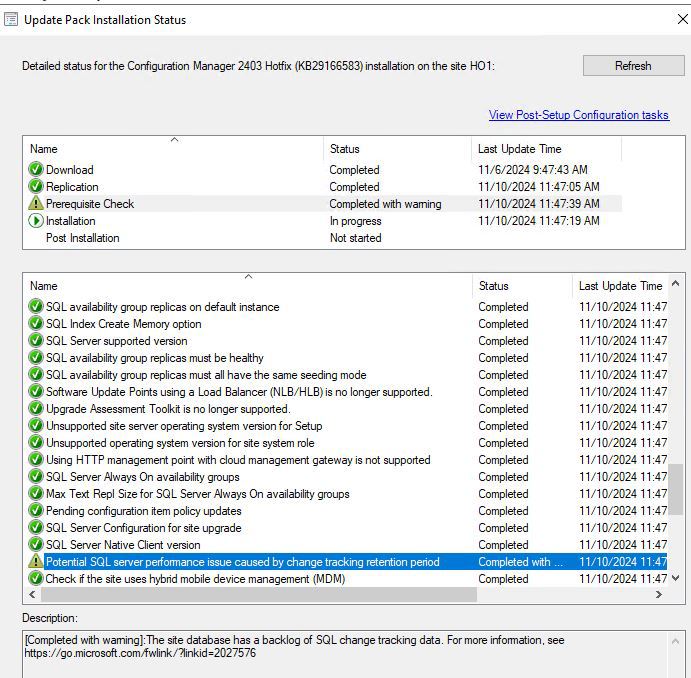
Task: Click inside the Description text box
Action: (346, 654)
